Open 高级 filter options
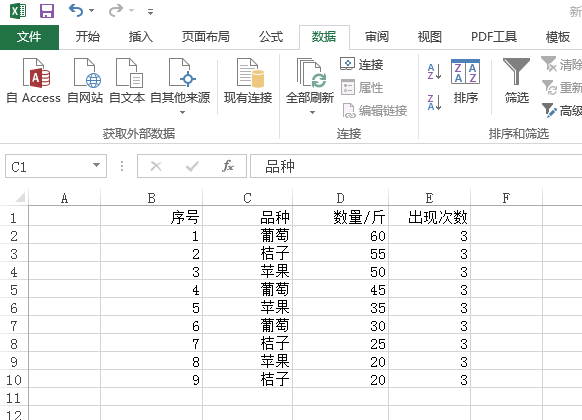The image size is (582, 420). (x=561, y=111)
